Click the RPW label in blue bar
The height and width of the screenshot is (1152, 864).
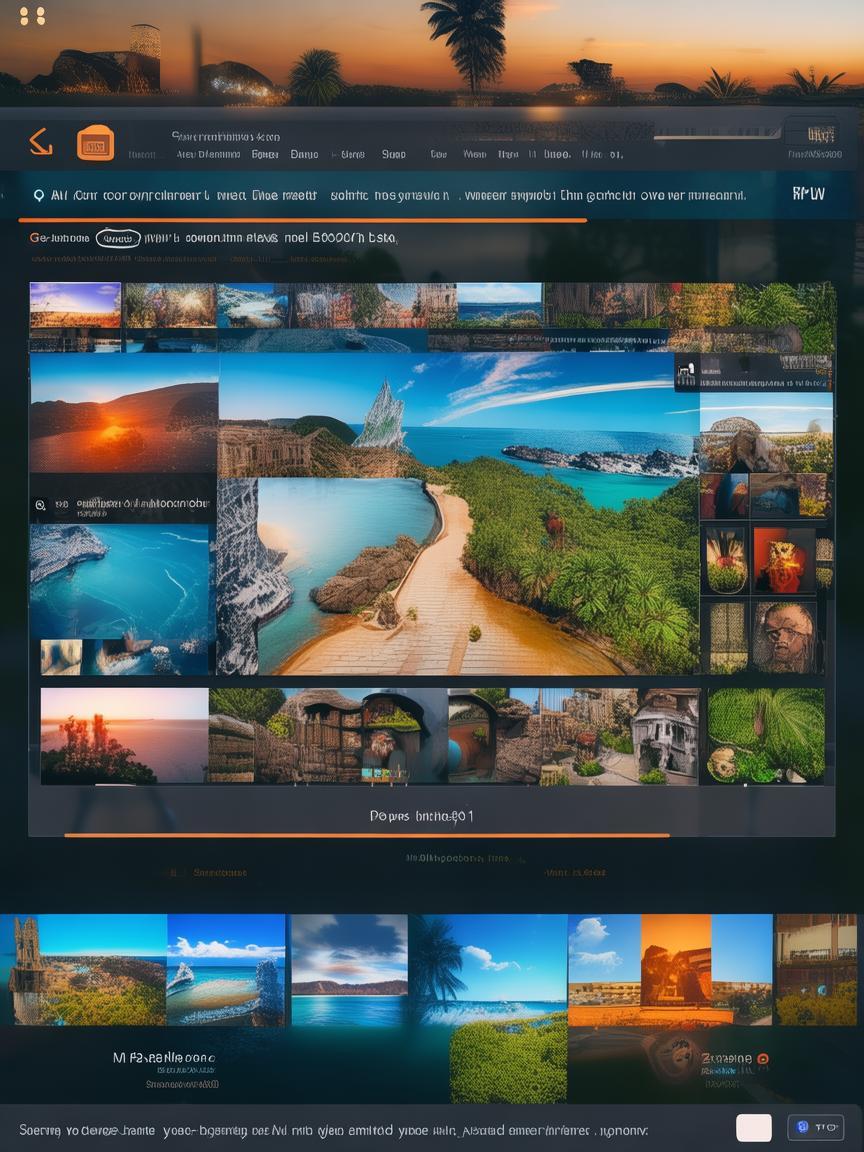[x=808, y=194]
